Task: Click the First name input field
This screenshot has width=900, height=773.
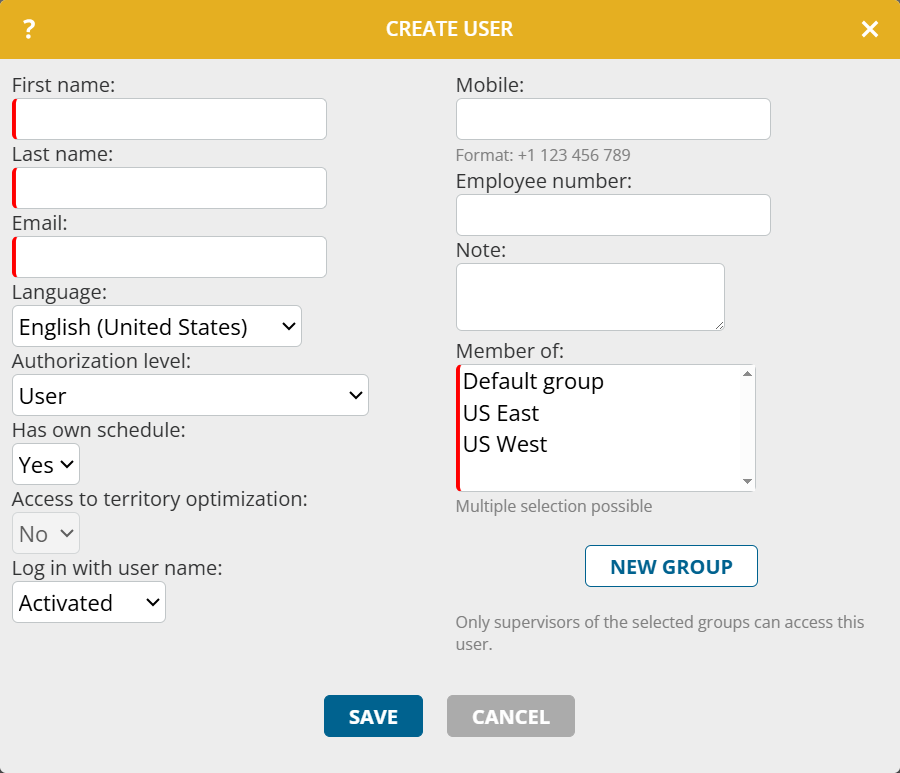Action: (170, 119)
